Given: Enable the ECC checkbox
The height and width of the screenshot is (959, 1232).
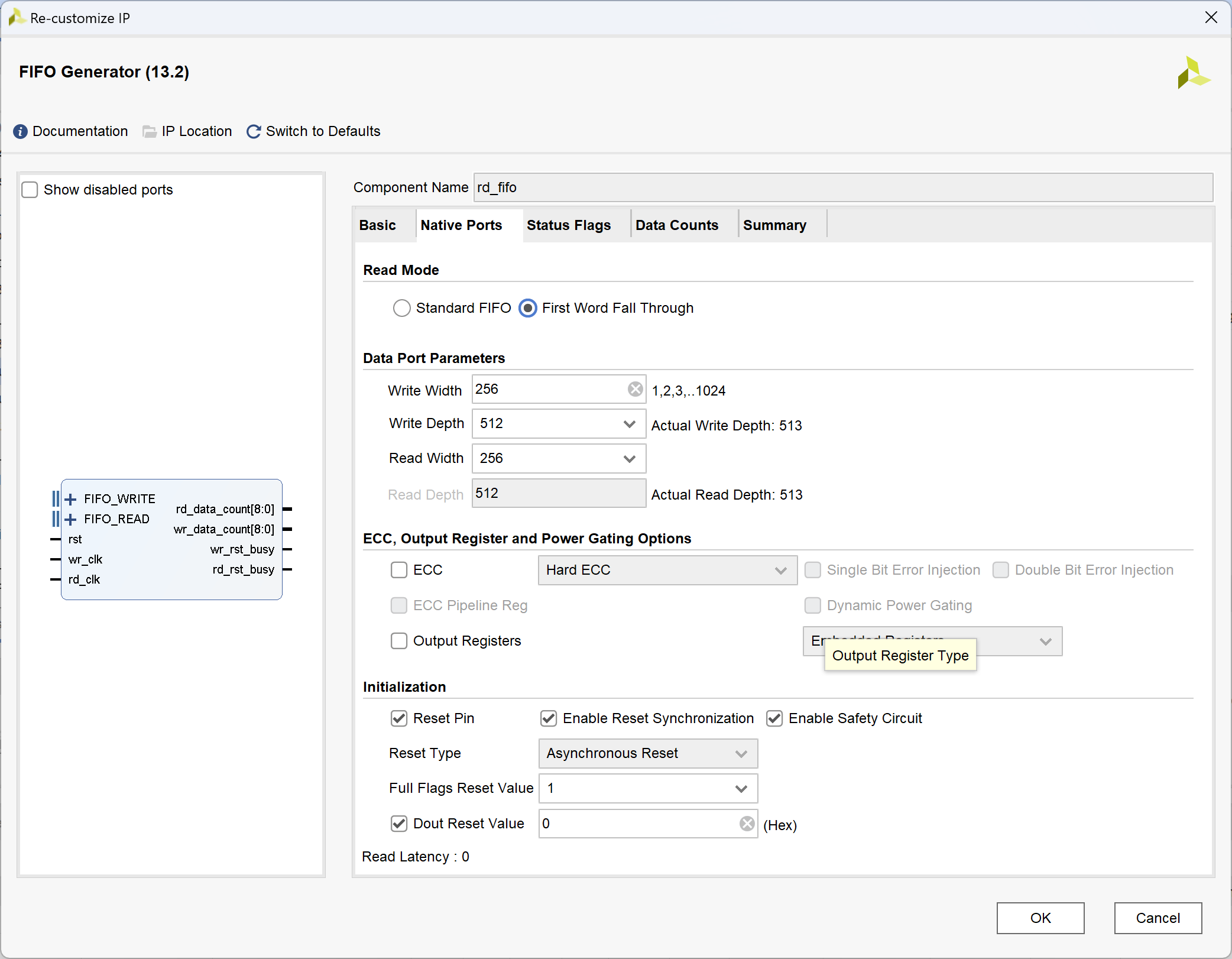Looking at the screenshot, I should pos(399,570).
